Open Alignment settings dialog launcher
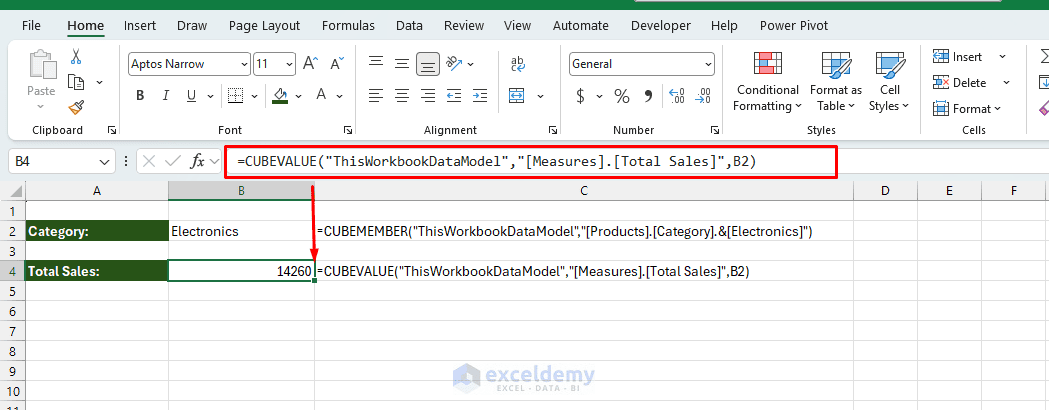 (x=553, y=130)
